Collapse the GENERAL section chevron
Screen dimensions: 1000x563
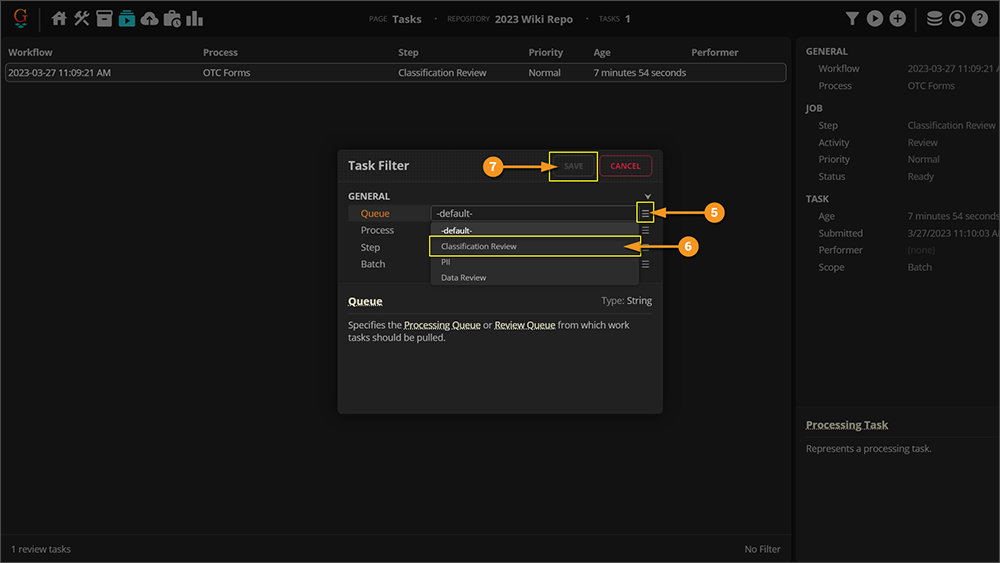(x=648, y=197)
